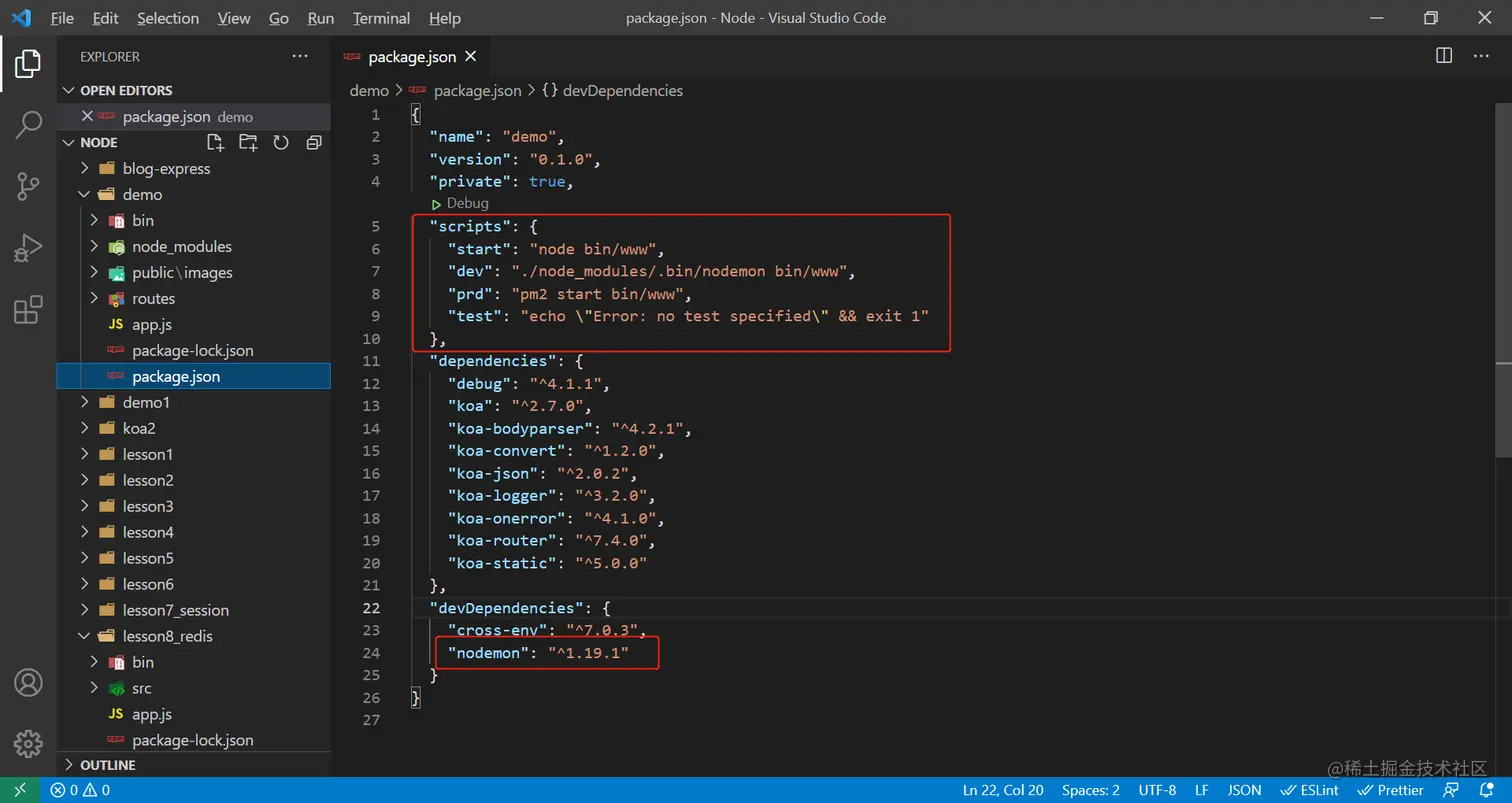Close the package.json editor tab
Viewport: 1512px width, 803px height.
pos(471,57)
